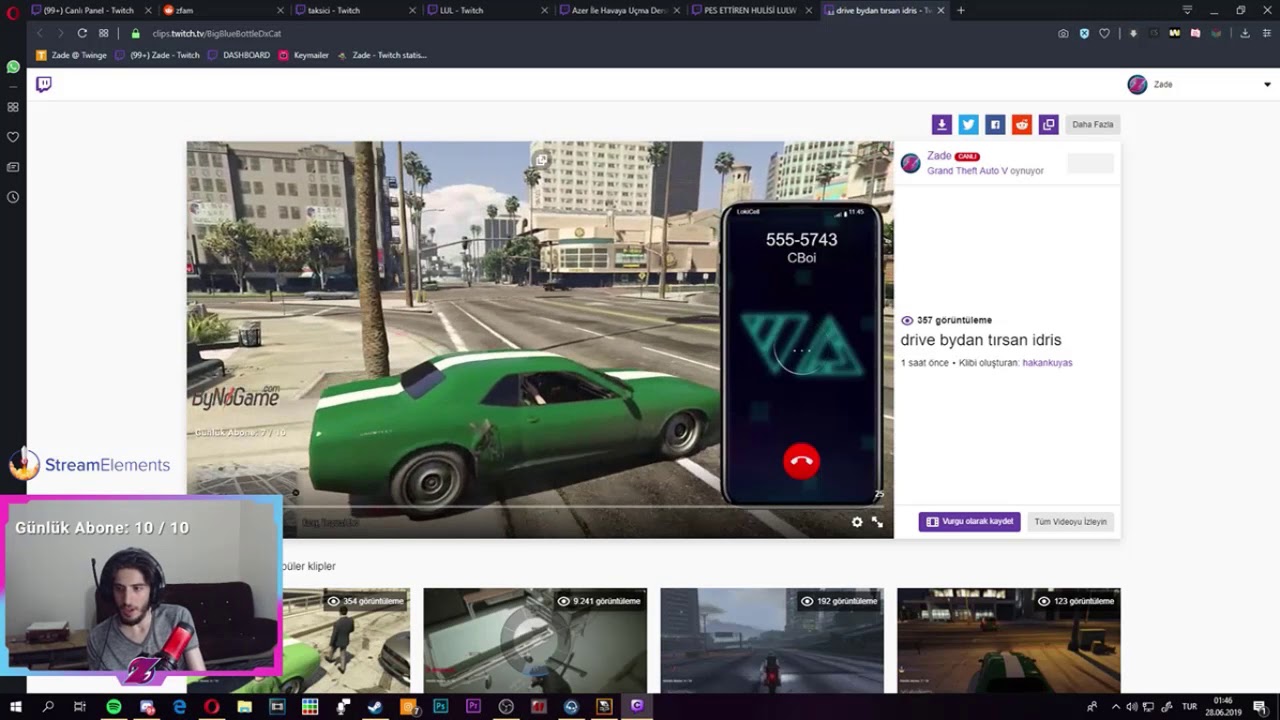Switch to the 'taksici - Twitch' tab
Screen dimensions: 1280x720
pos(356,10)
